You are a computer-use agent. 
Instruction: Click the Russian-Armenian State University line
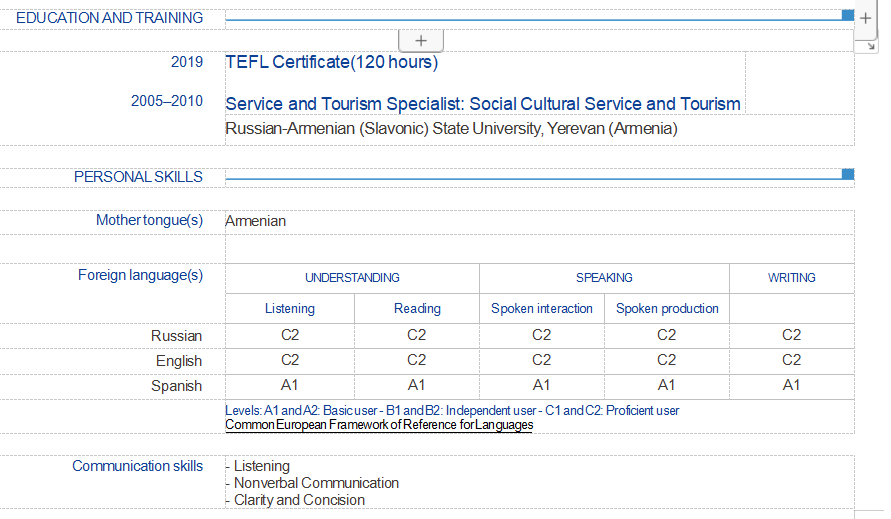pyautogui.click(x=451, y=129)
